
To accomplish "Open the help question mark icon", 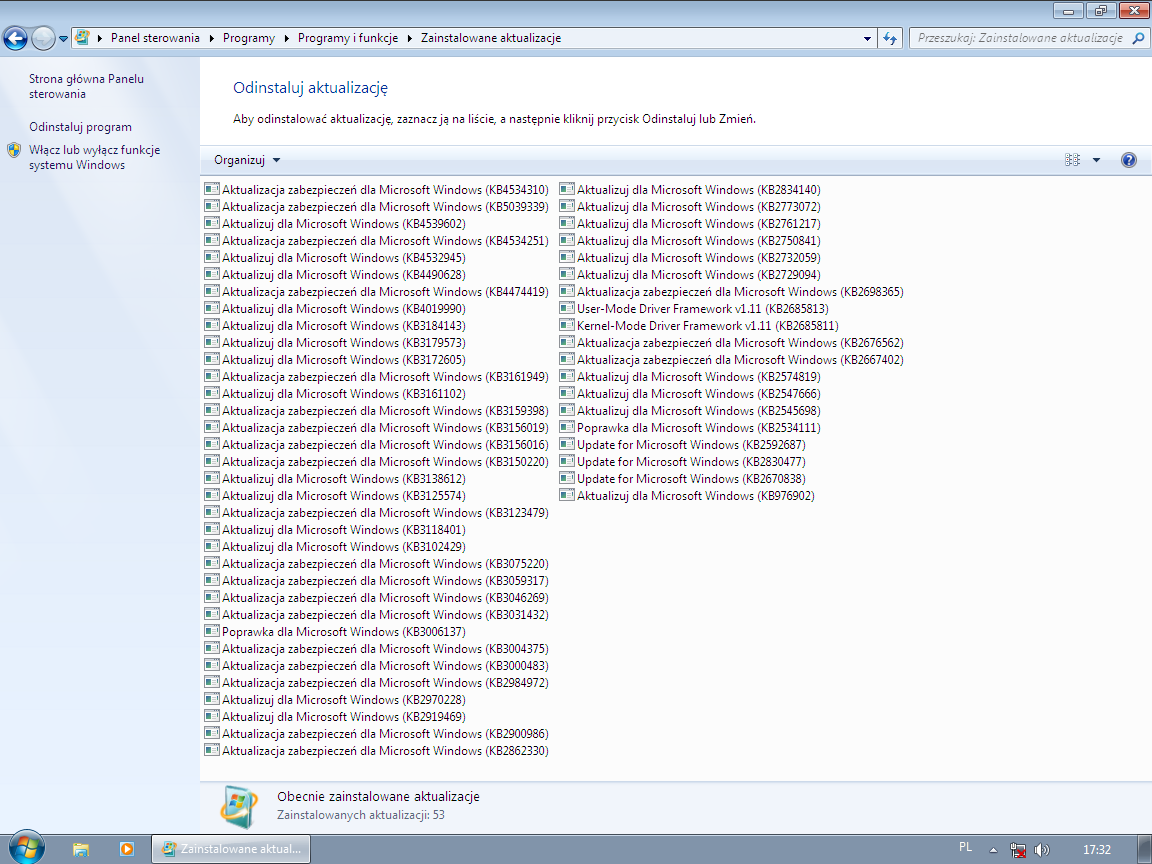I will click(1129, 160).
